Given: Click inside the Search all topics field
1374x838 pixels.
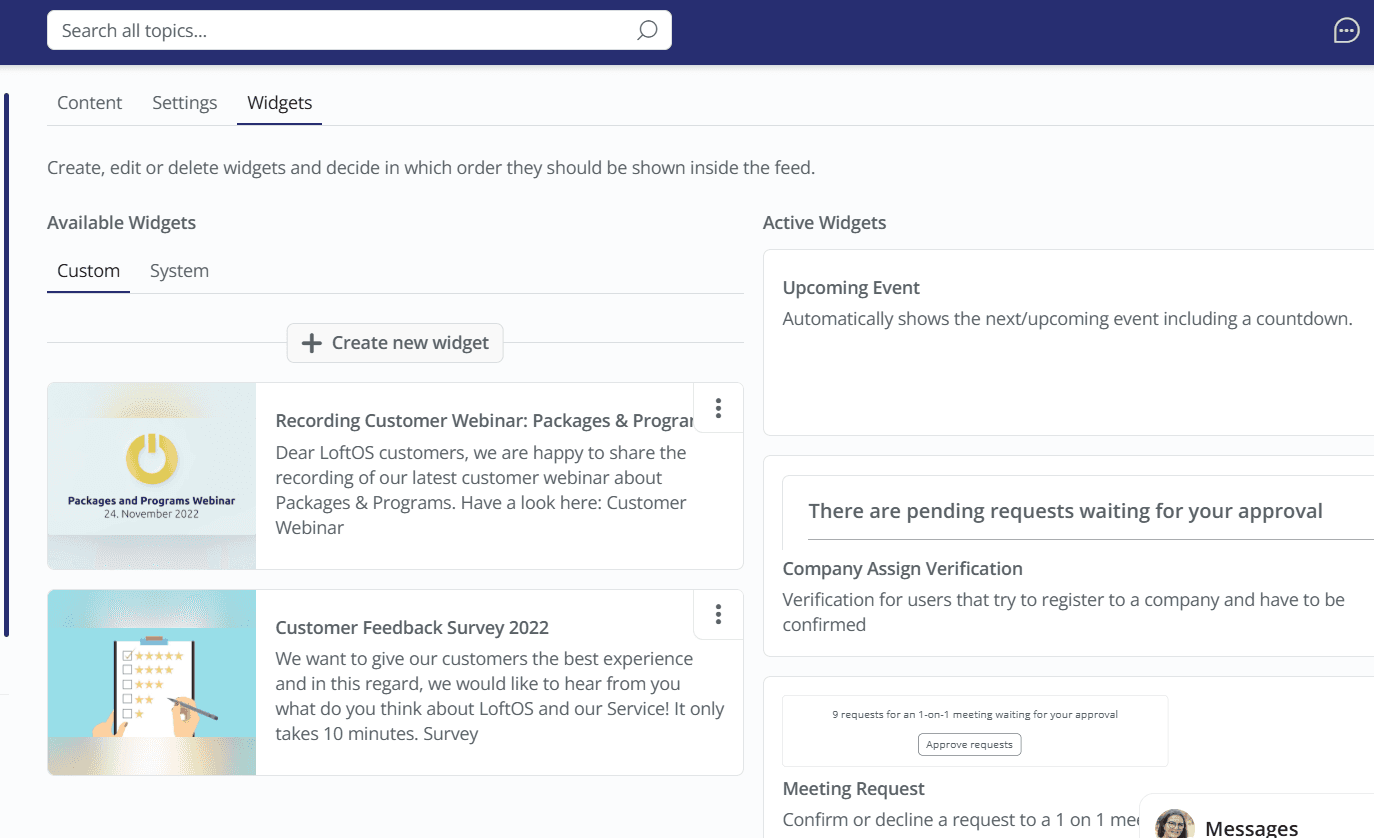Looking at the screenshot, I should 340,31.
